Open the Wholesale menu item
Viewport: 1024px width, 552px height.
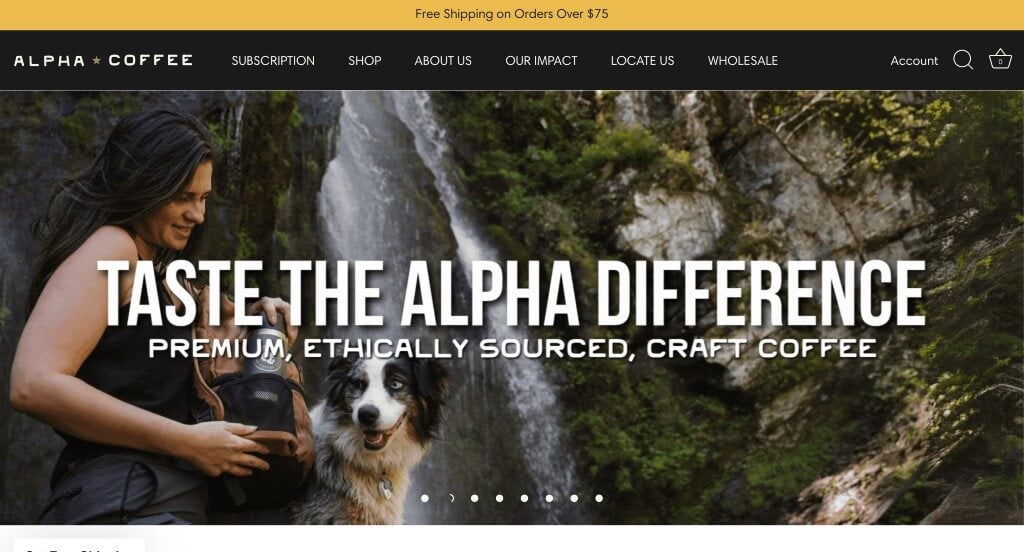pyautogui.click(x=743, y=61)
